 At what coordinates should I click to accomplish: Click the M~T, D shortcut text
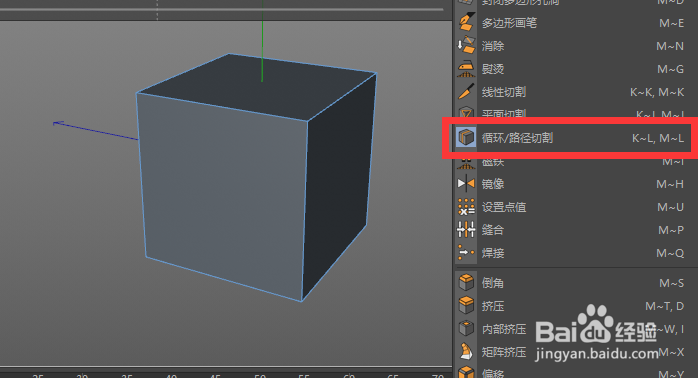click(x=665, y=306)
